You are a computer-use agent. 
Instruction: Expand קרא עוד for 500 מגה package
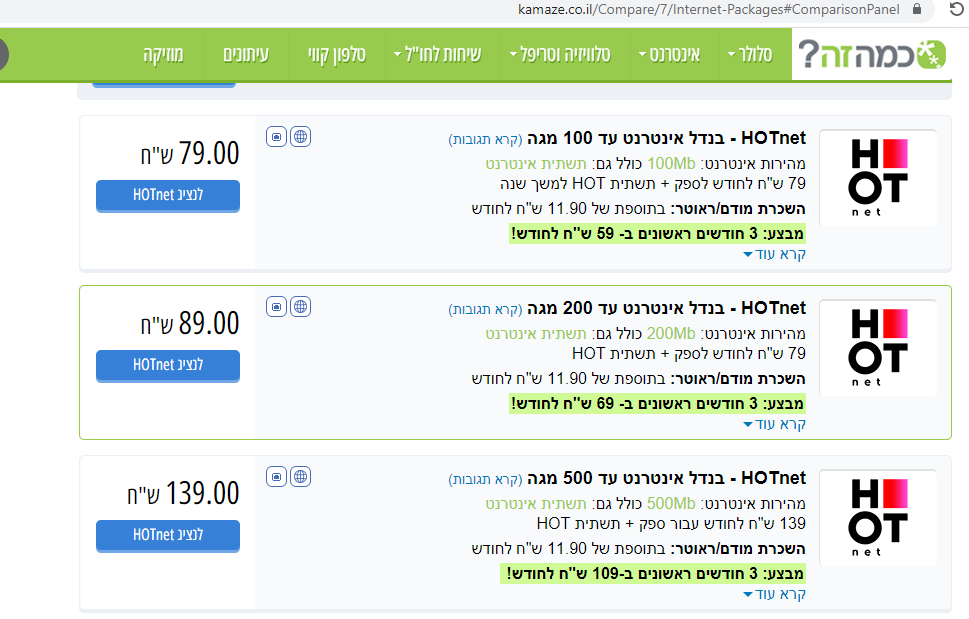click(x=774, y=594)
